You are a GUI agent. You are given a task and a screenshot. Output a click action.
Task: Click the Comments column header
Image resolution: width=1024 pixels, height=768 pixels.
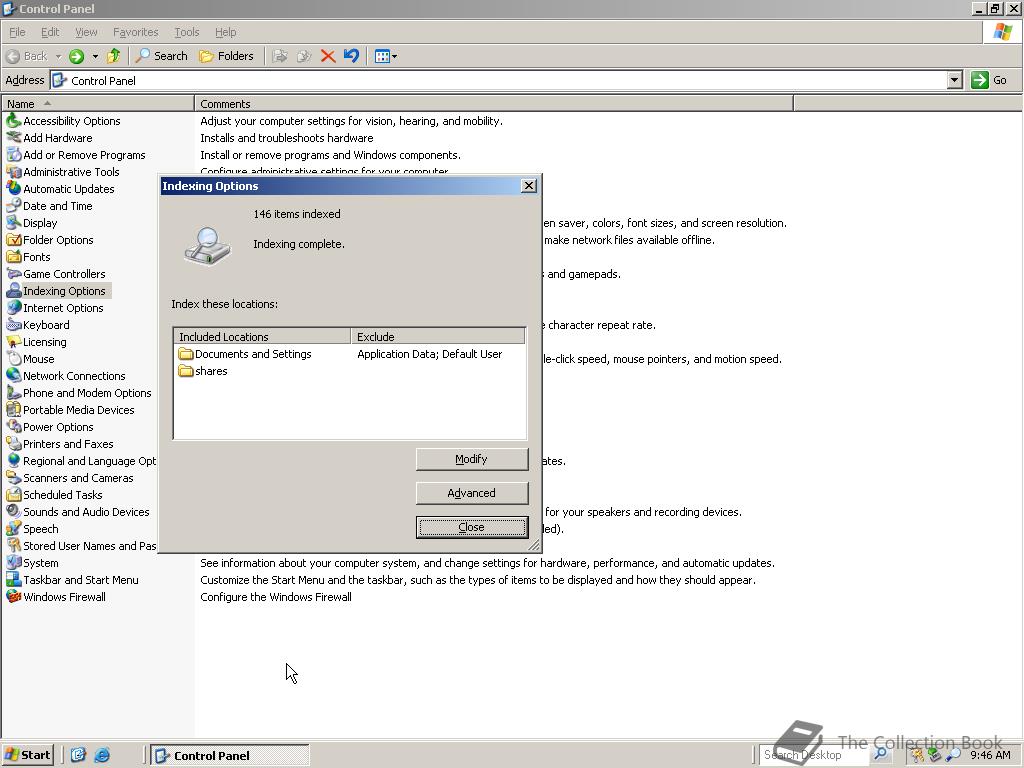(x=494, y=104)
